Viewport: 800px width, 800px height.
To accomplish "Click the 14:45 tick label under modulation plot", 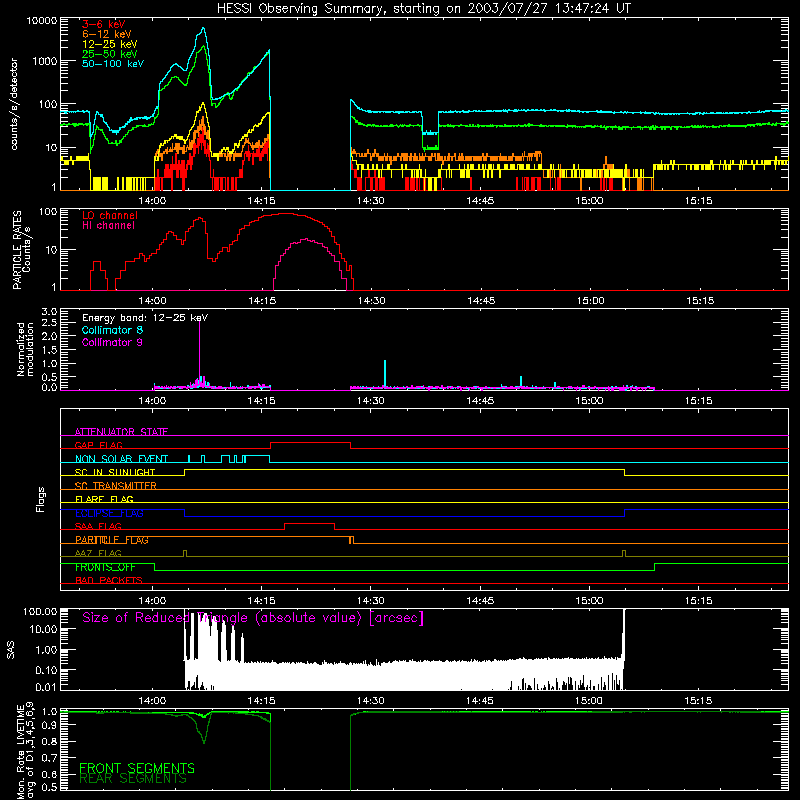I will (480, 401).
